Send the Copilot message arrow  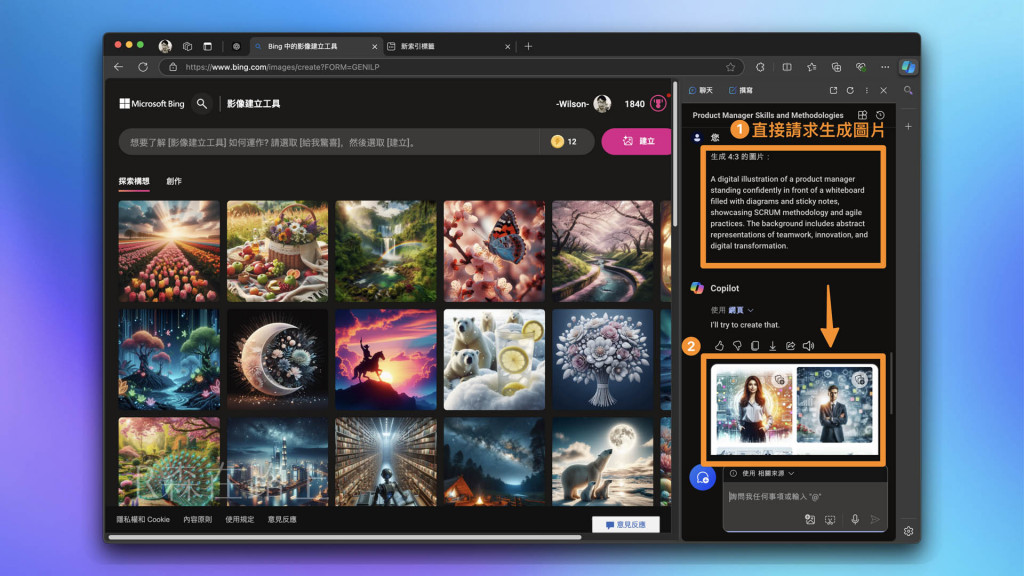pos(875,520)
